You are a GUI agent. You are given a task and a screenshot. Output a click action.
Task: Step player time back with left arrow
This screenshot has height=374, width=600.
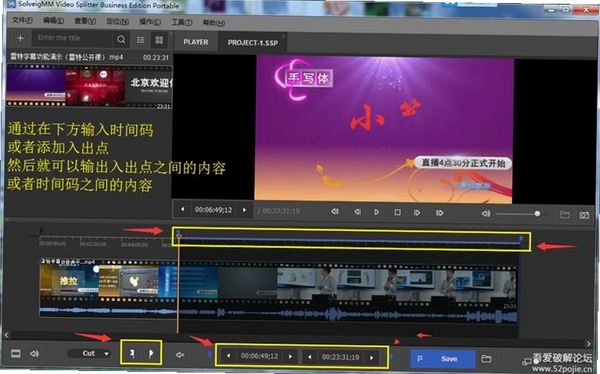point(183,209)
